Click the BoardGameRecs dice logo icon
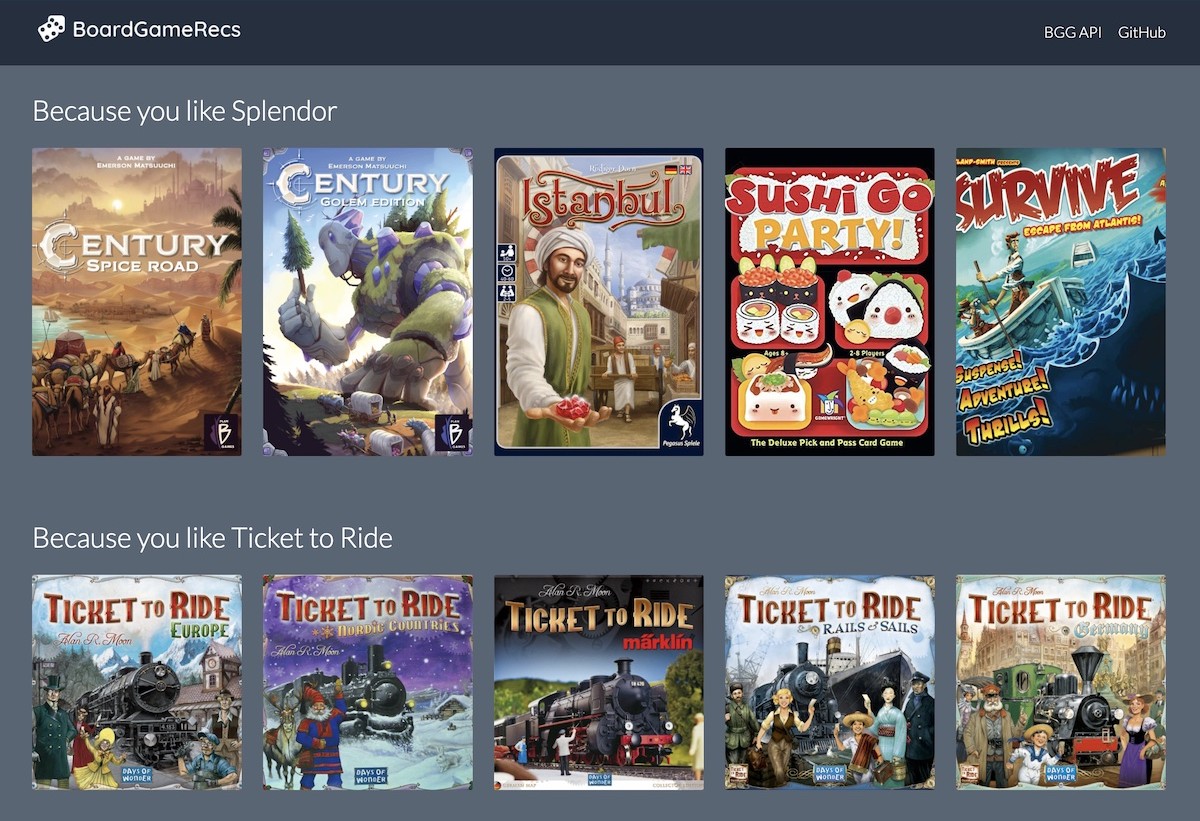1200x821 pixels. pos(51,29)
